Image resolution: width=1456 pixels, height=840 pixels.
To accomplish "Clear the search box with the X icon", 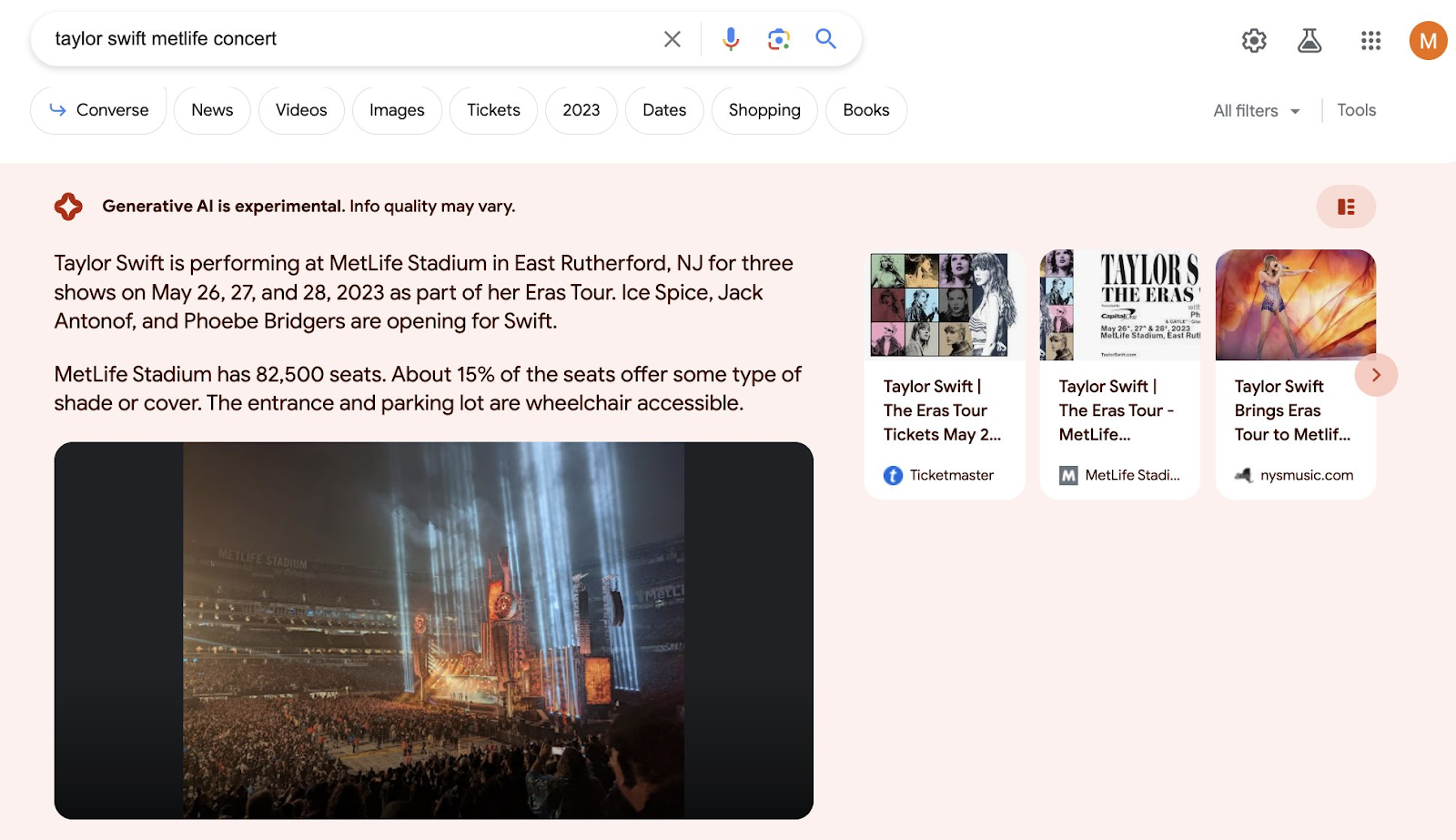I will (672, 39).
